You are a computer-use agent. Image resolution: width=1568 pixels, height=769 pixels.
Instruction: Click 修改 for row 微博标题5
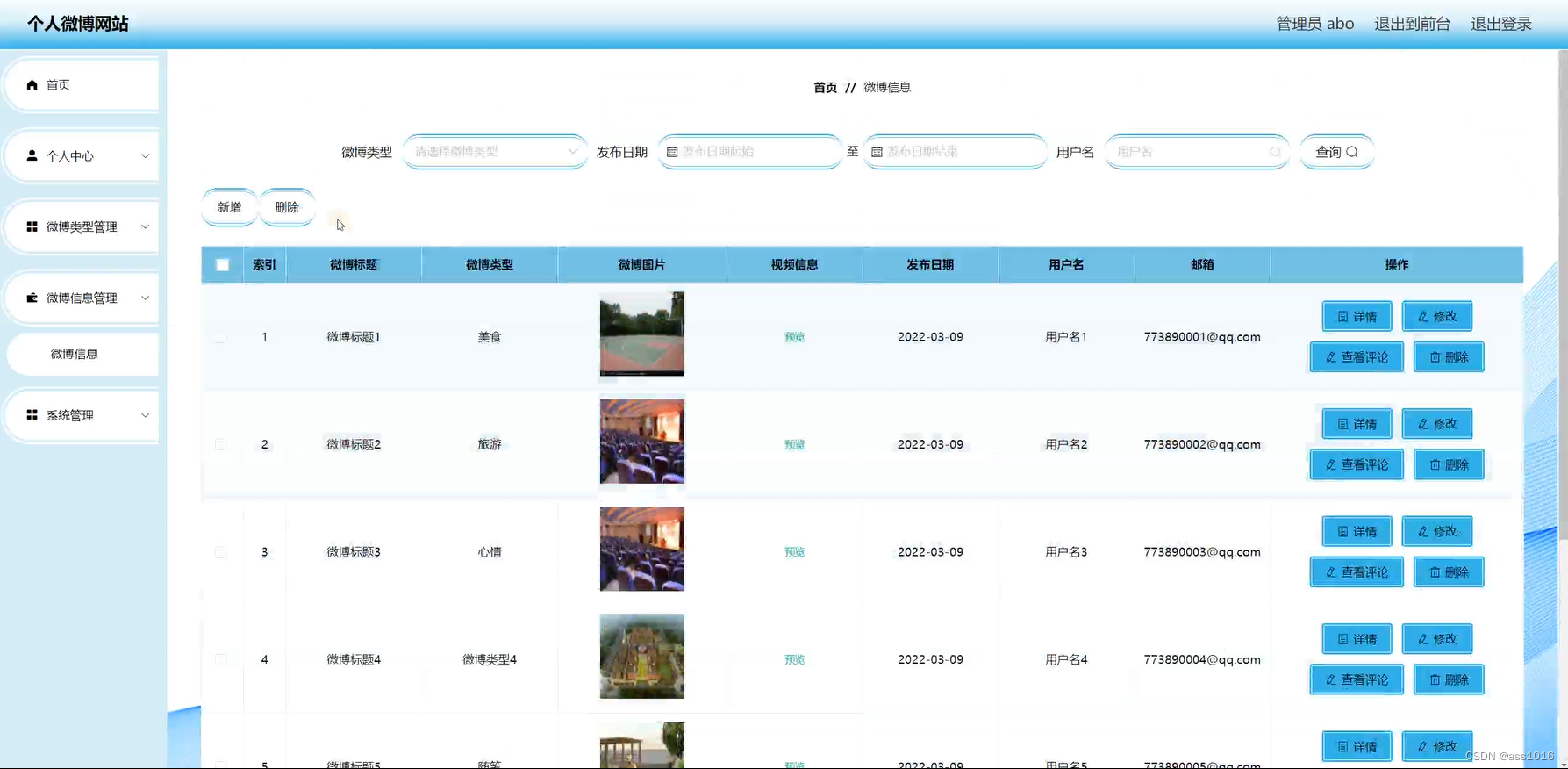pos(1437,746)
